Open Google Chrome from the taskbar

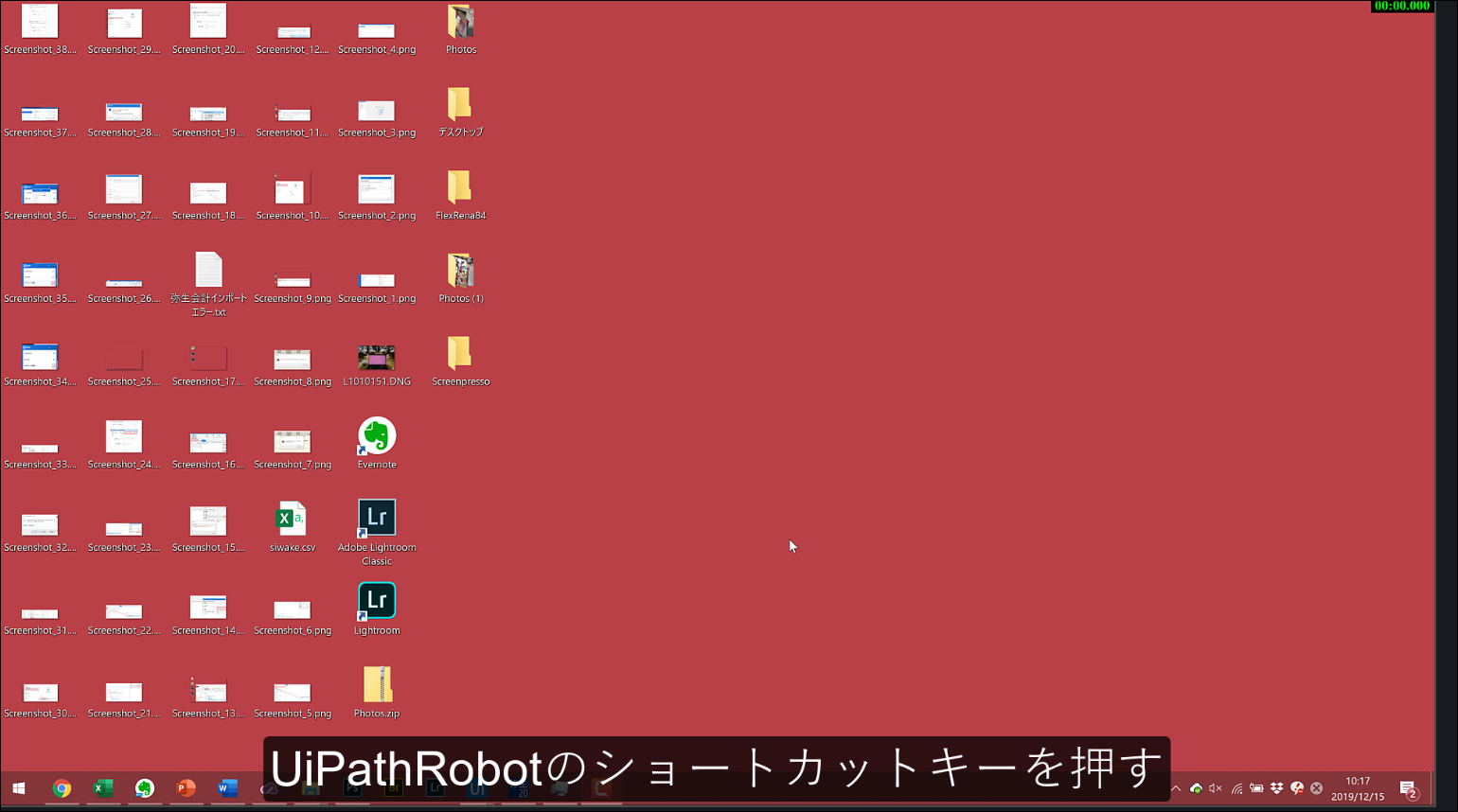pyautogui.click(x=62, y=788)
